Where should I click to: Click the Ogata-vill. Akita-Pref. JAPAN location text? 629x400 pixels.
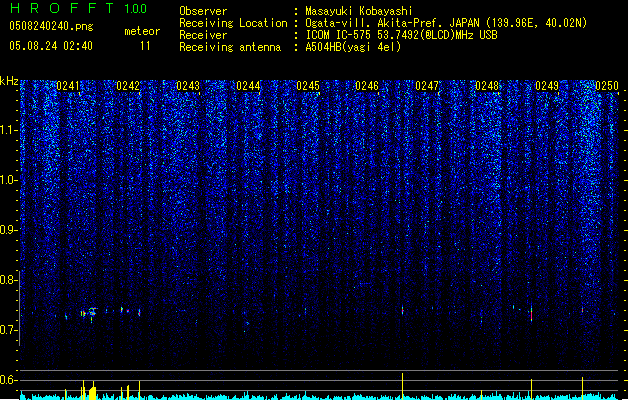click(446, 23)
